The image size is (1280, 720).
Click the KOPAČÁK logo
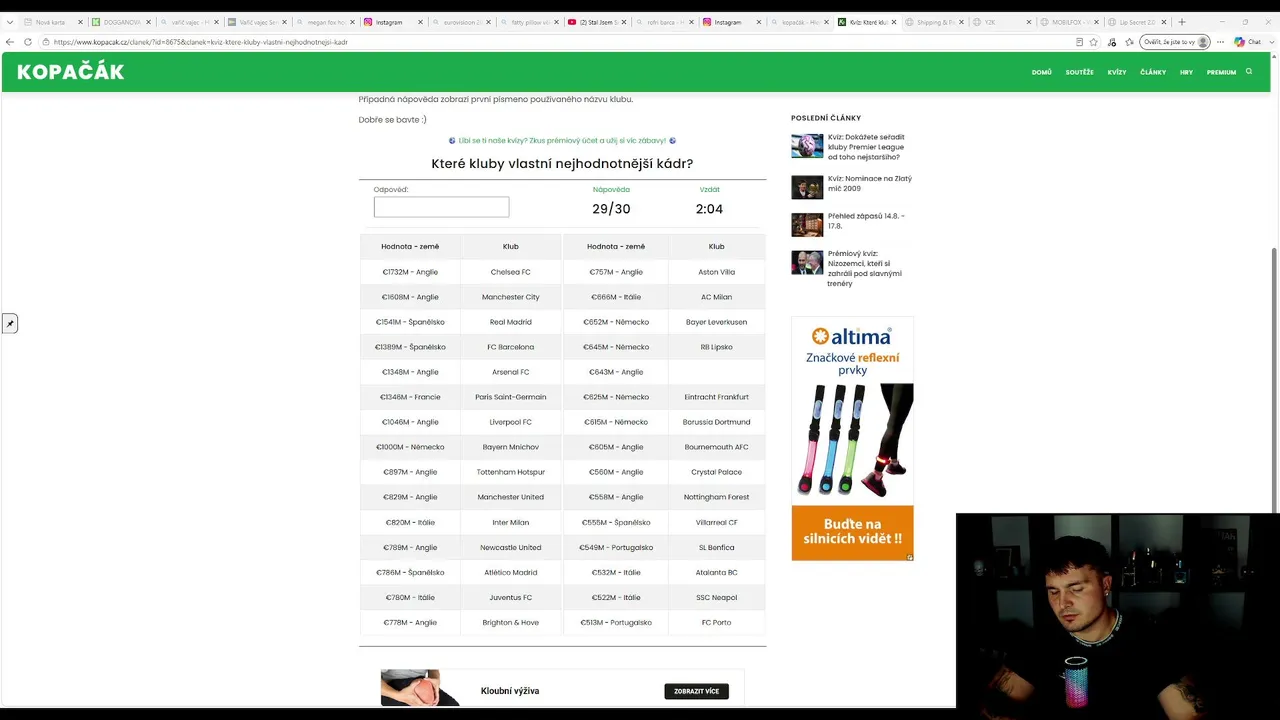point(71,72)
